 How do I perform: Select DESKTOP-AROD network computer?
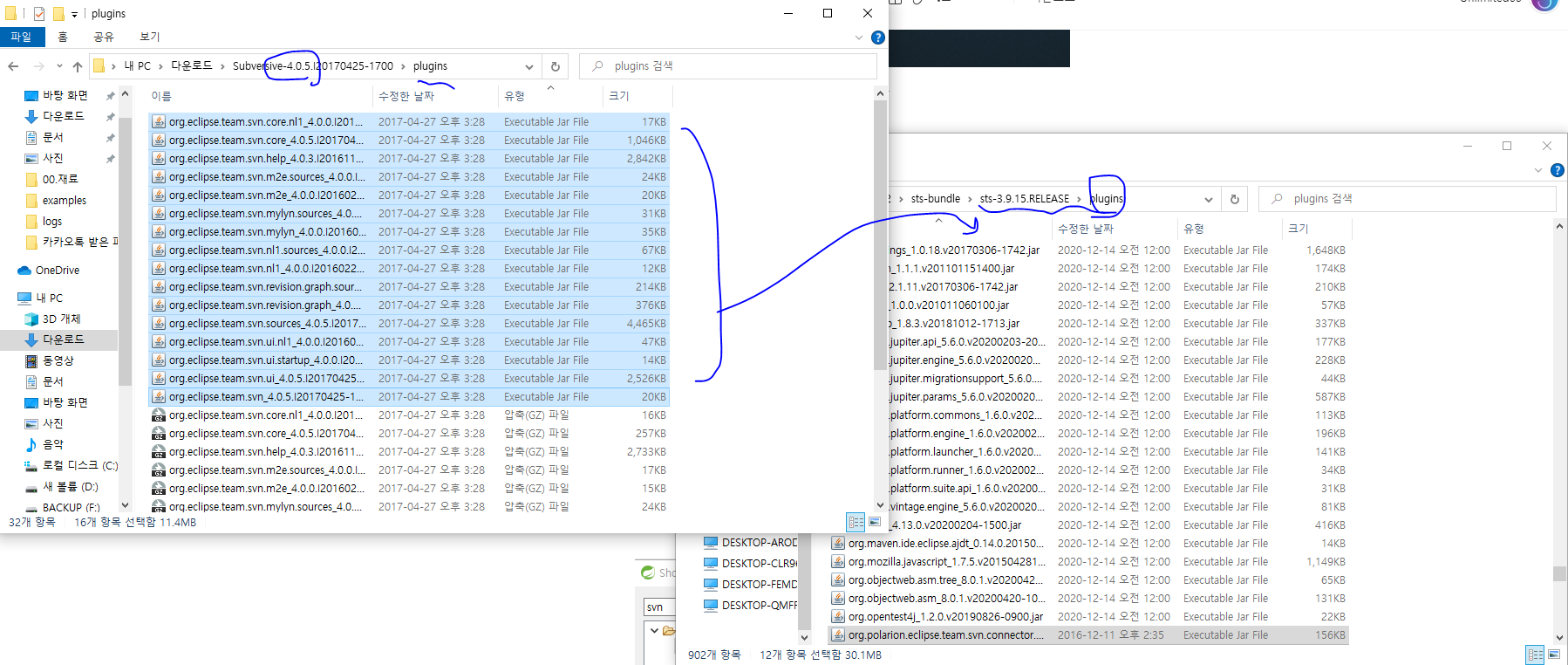coord(750,543)
